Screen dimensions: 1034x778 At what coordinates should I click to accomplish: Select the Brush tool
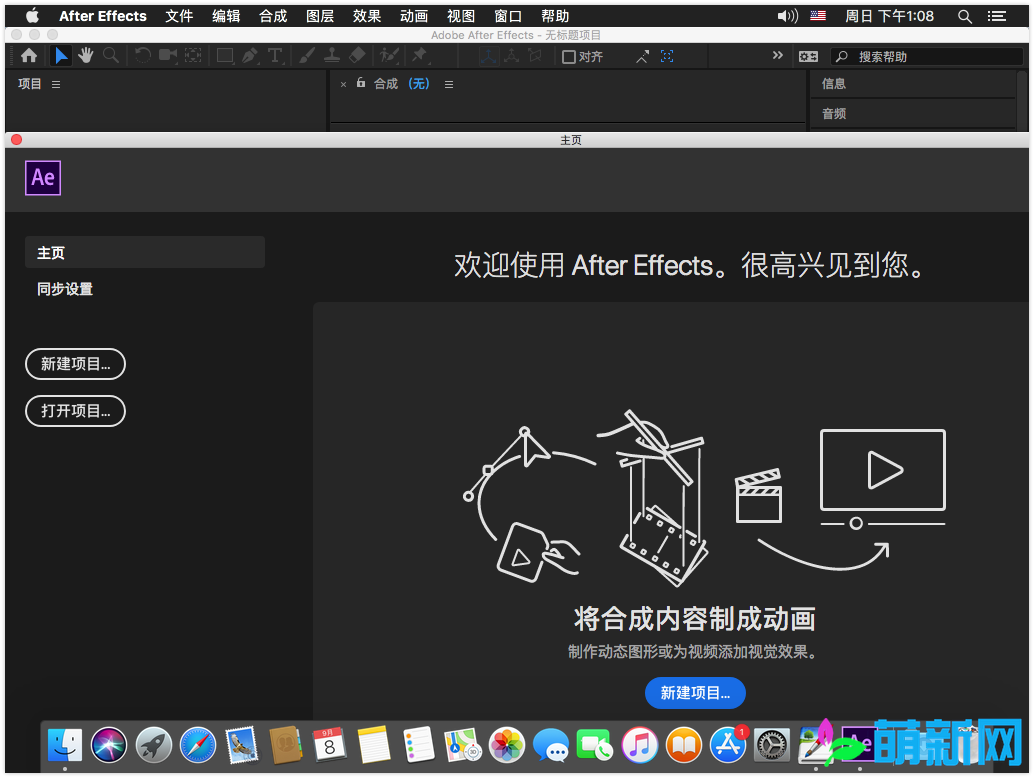(307, 56)
